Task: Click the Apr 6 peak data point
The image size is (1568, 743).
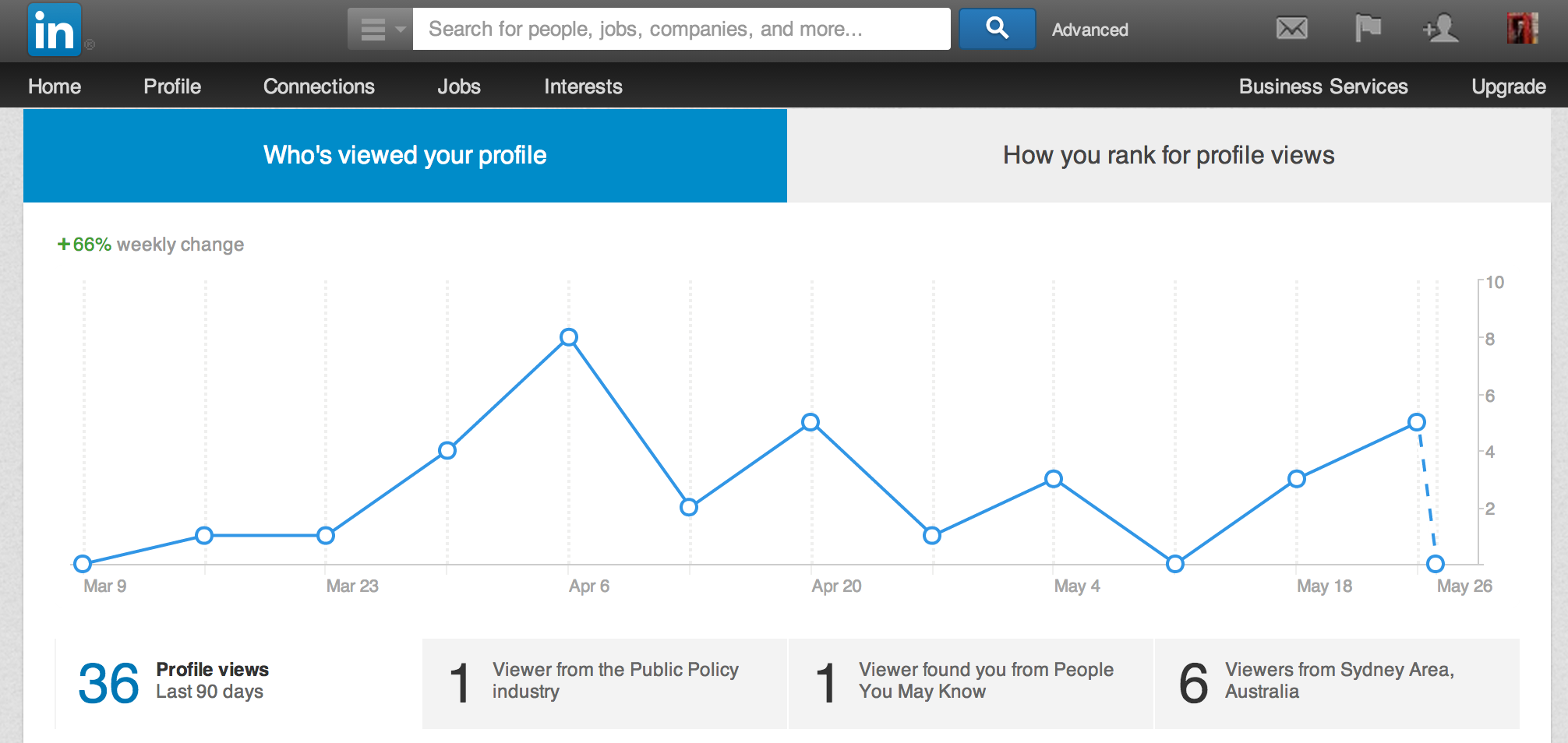Action: coord(569,337)
